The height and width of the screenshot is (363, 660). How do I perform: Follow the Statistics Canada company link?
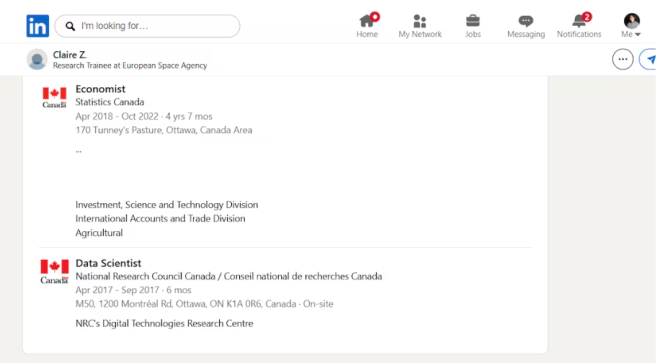coord(109,102)
